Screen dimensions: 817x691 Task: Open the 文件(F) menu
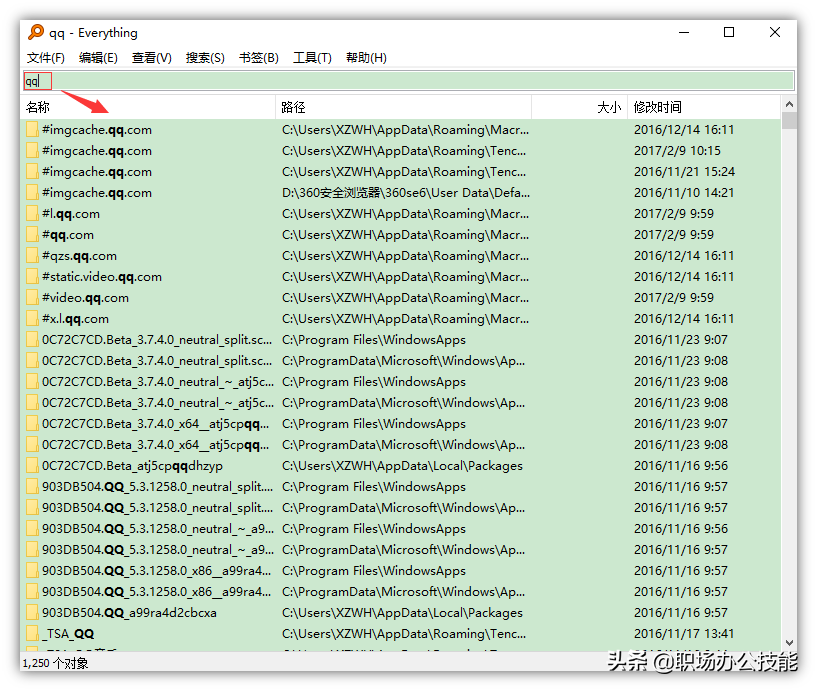tap(46, 58)
